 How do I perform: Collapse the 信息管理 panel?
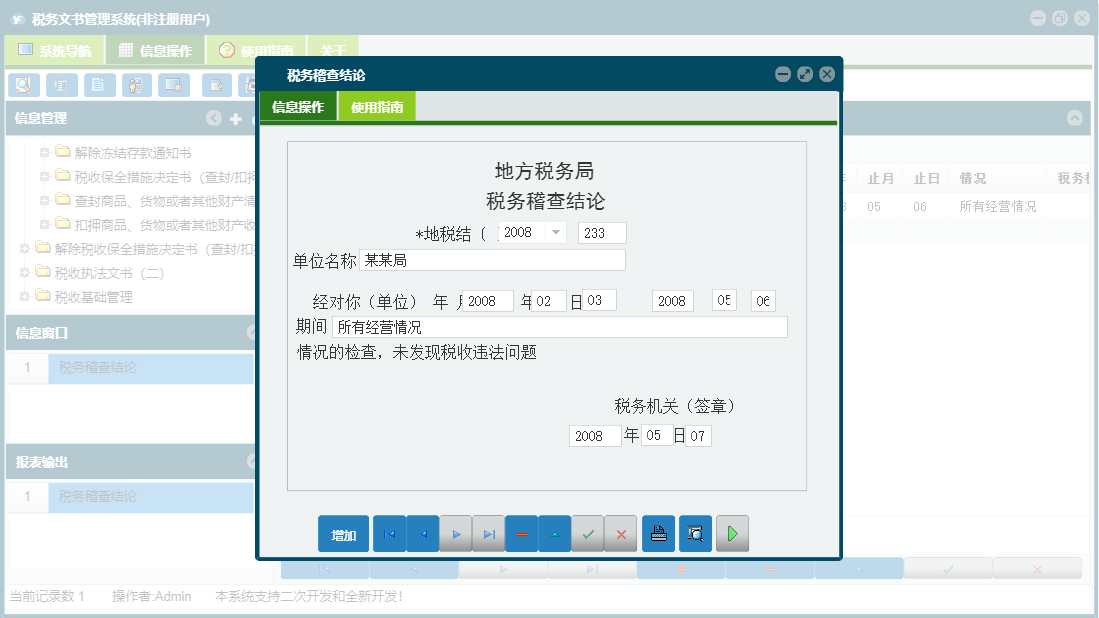point(214,118)
